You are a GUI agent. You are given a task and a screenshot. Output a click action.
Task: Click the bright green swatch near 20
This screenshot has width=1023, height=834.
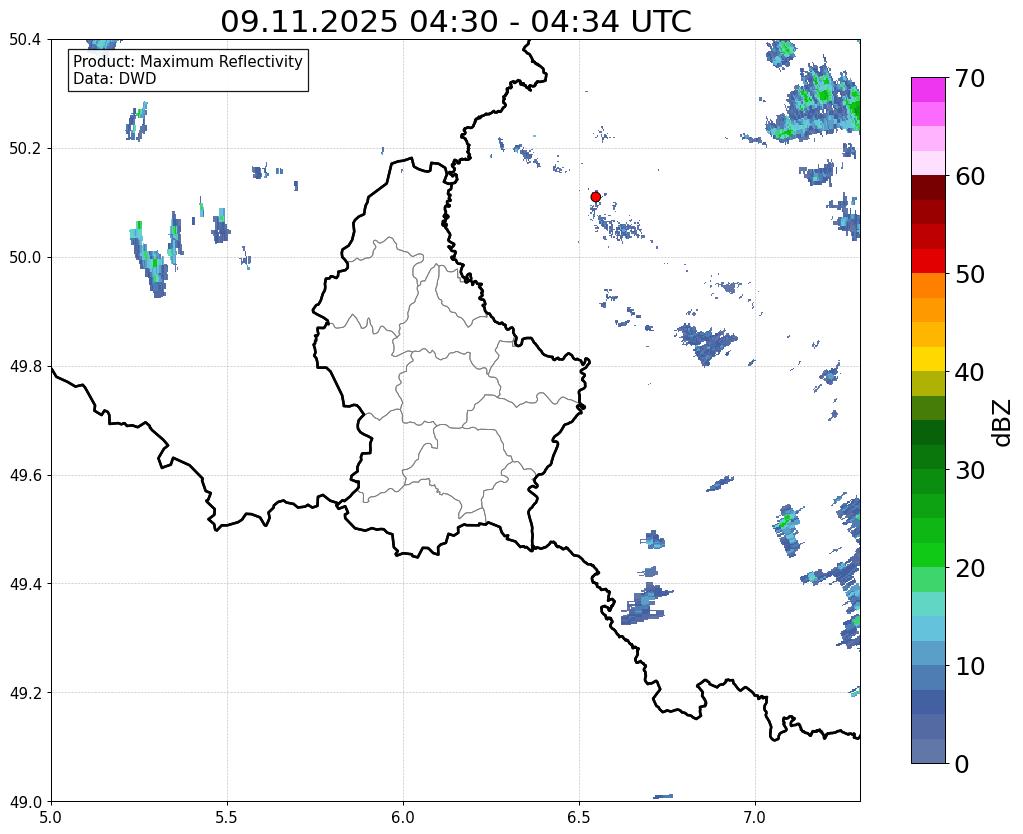click(x=928, y=555)
